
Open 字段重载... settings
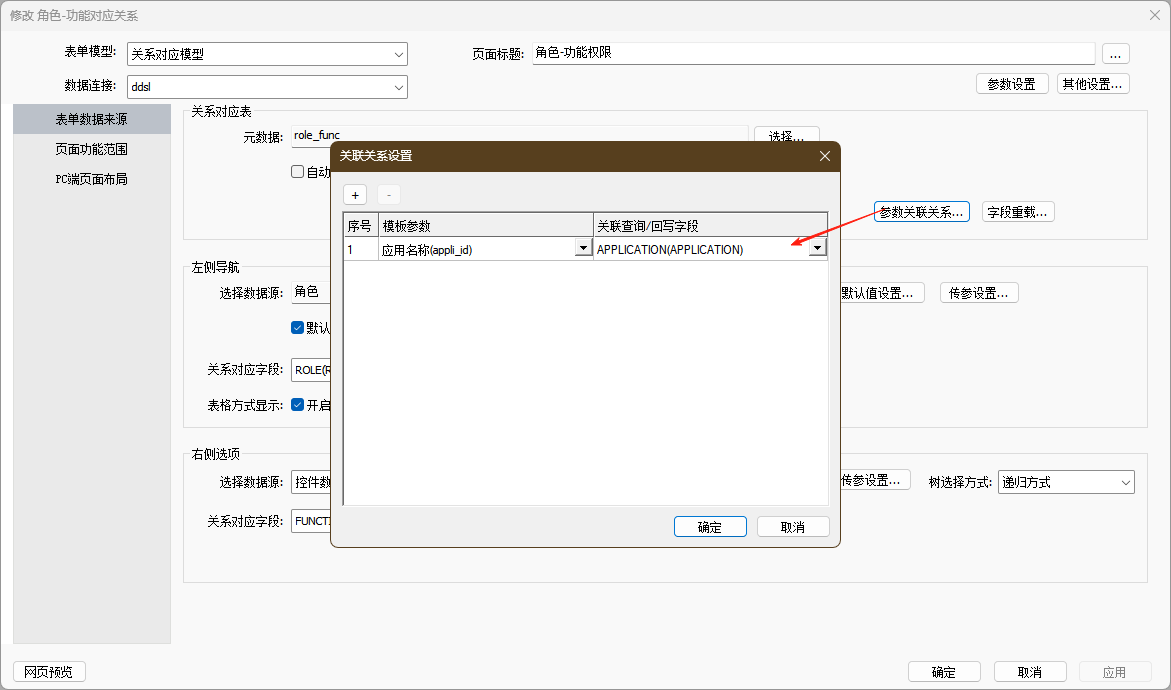[x=1018, y=212]
